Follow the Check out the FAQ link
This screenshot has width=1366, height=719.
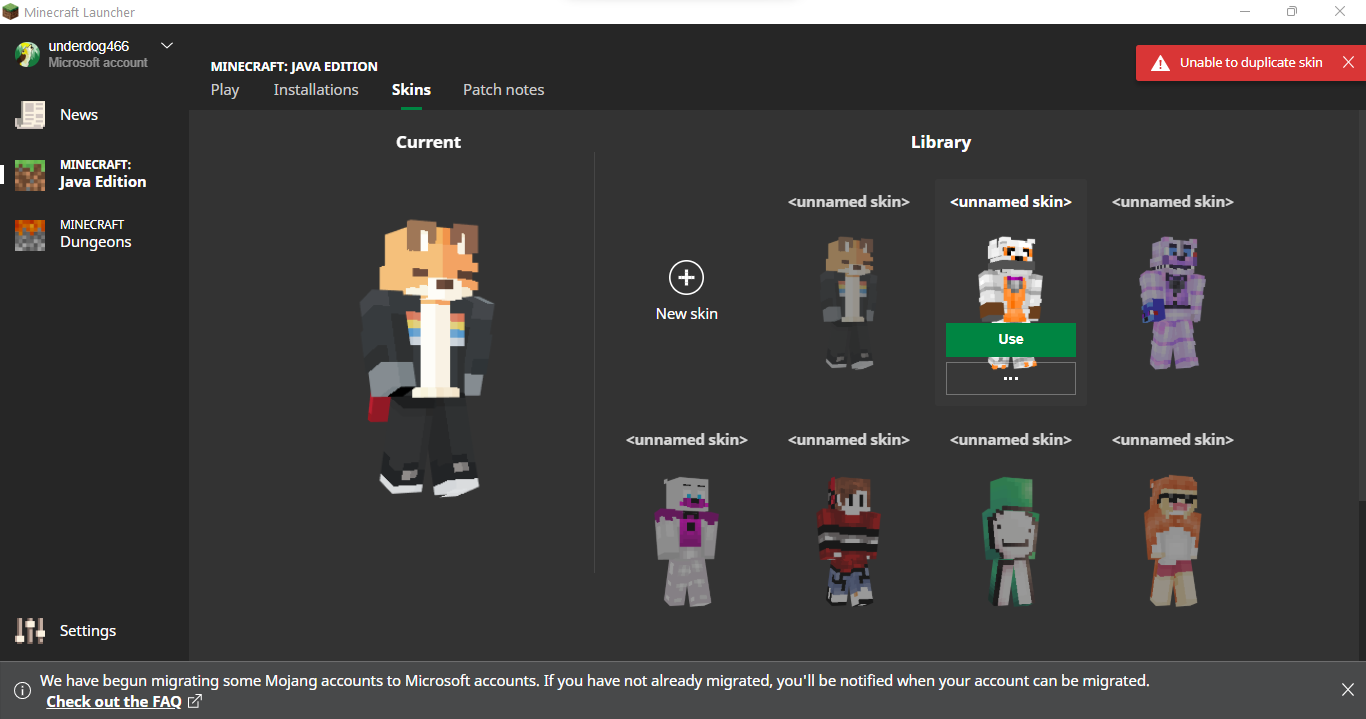(x=114, y=702)
